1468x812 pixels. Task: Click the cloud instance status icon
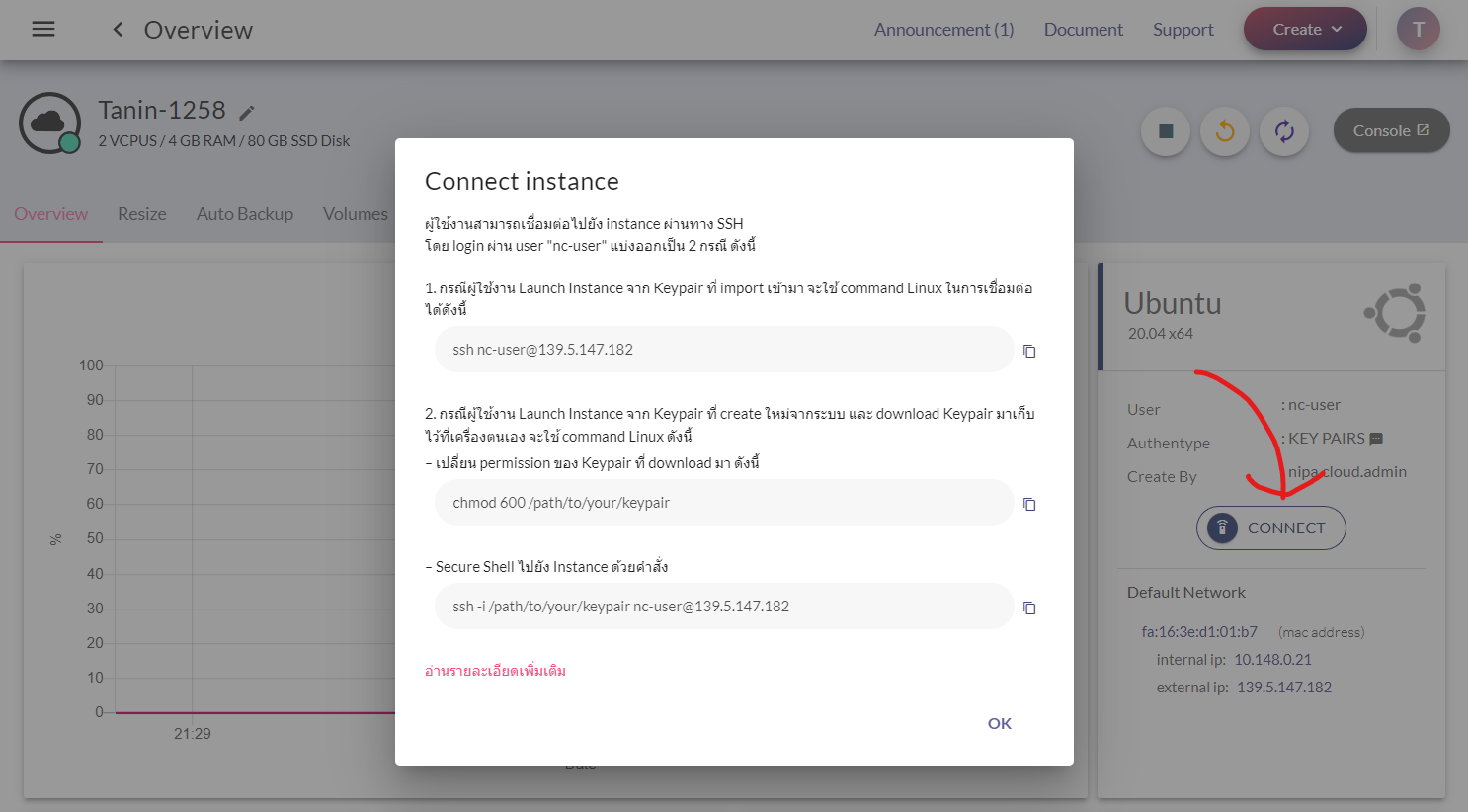(49, 122)
